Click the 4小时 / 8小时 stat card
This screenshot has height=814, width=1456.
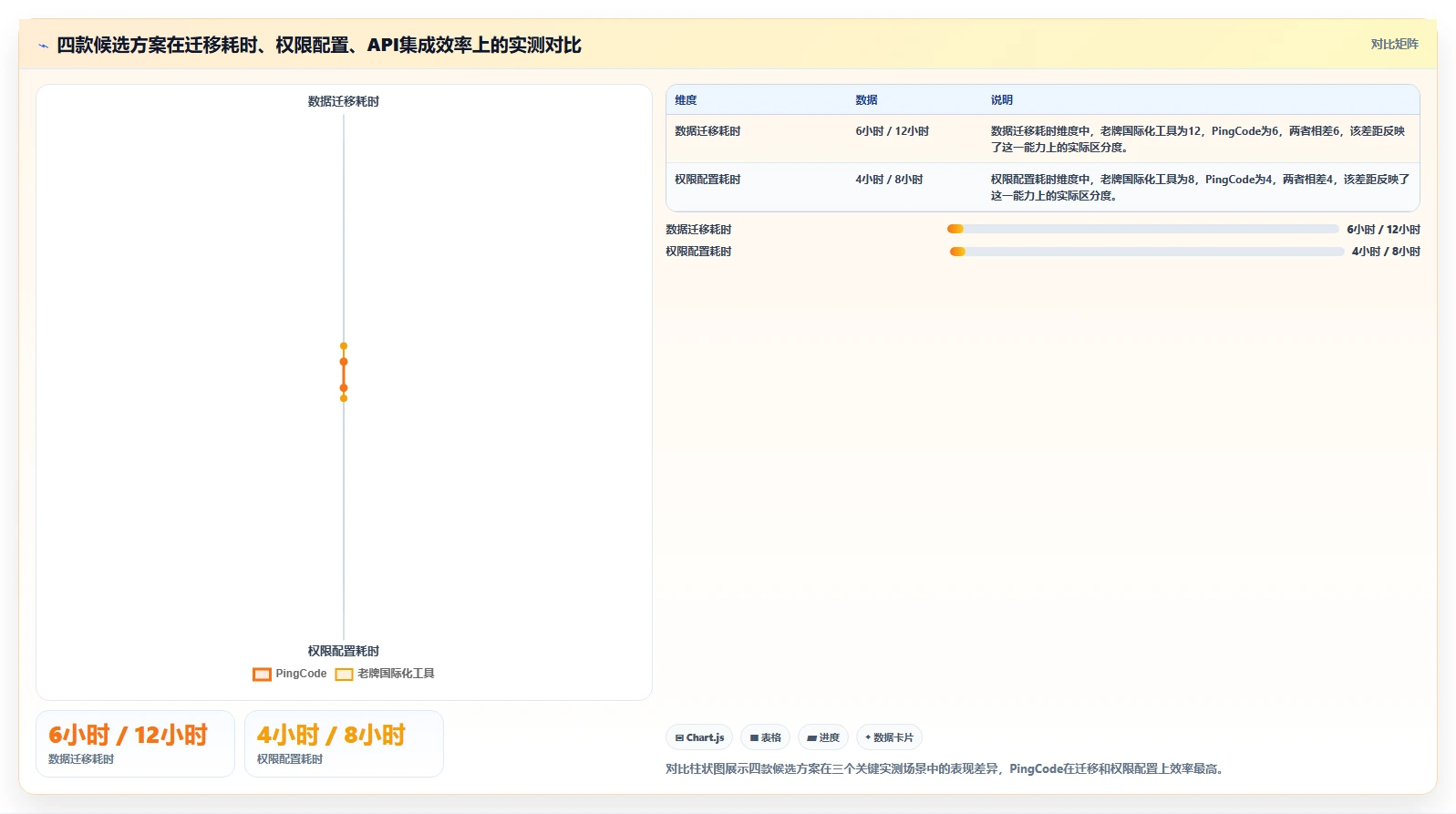pos(344,744)
